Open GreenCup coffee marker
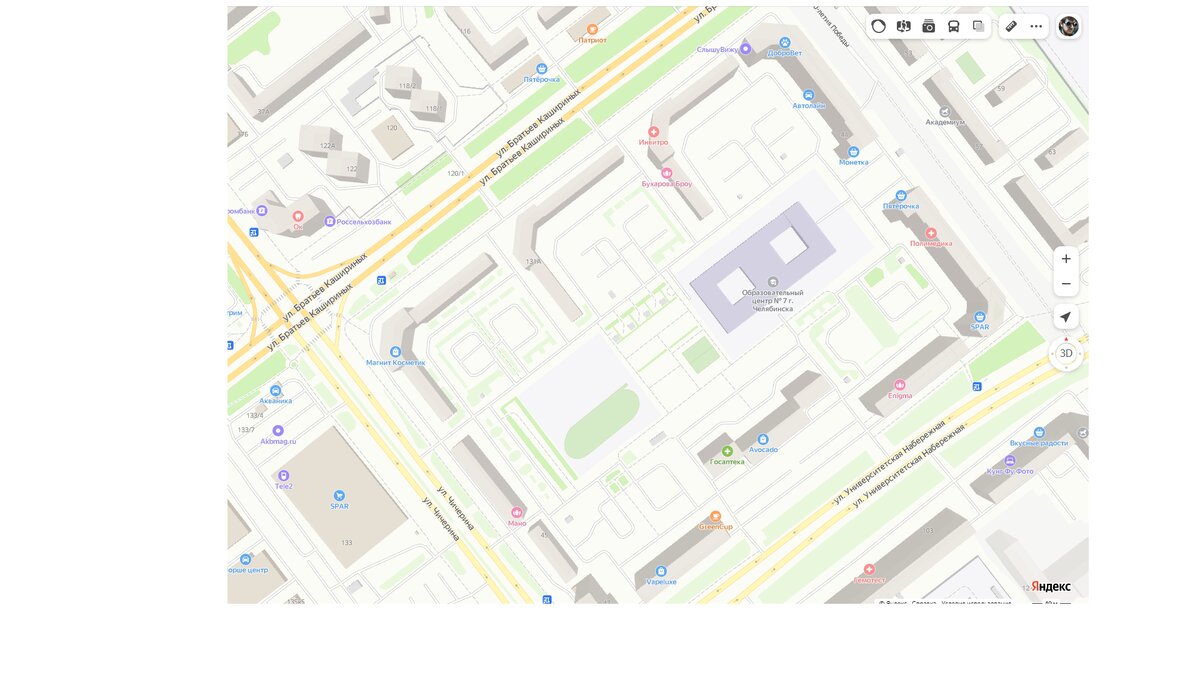 tap(716, 517)
